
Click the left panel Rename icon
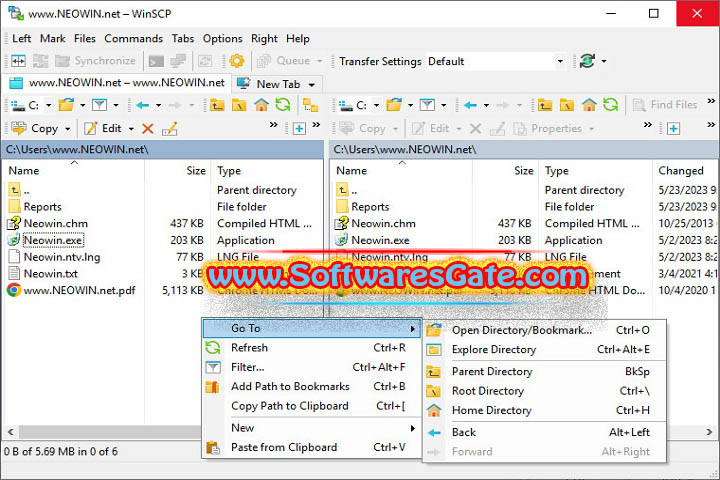point(169,129)
